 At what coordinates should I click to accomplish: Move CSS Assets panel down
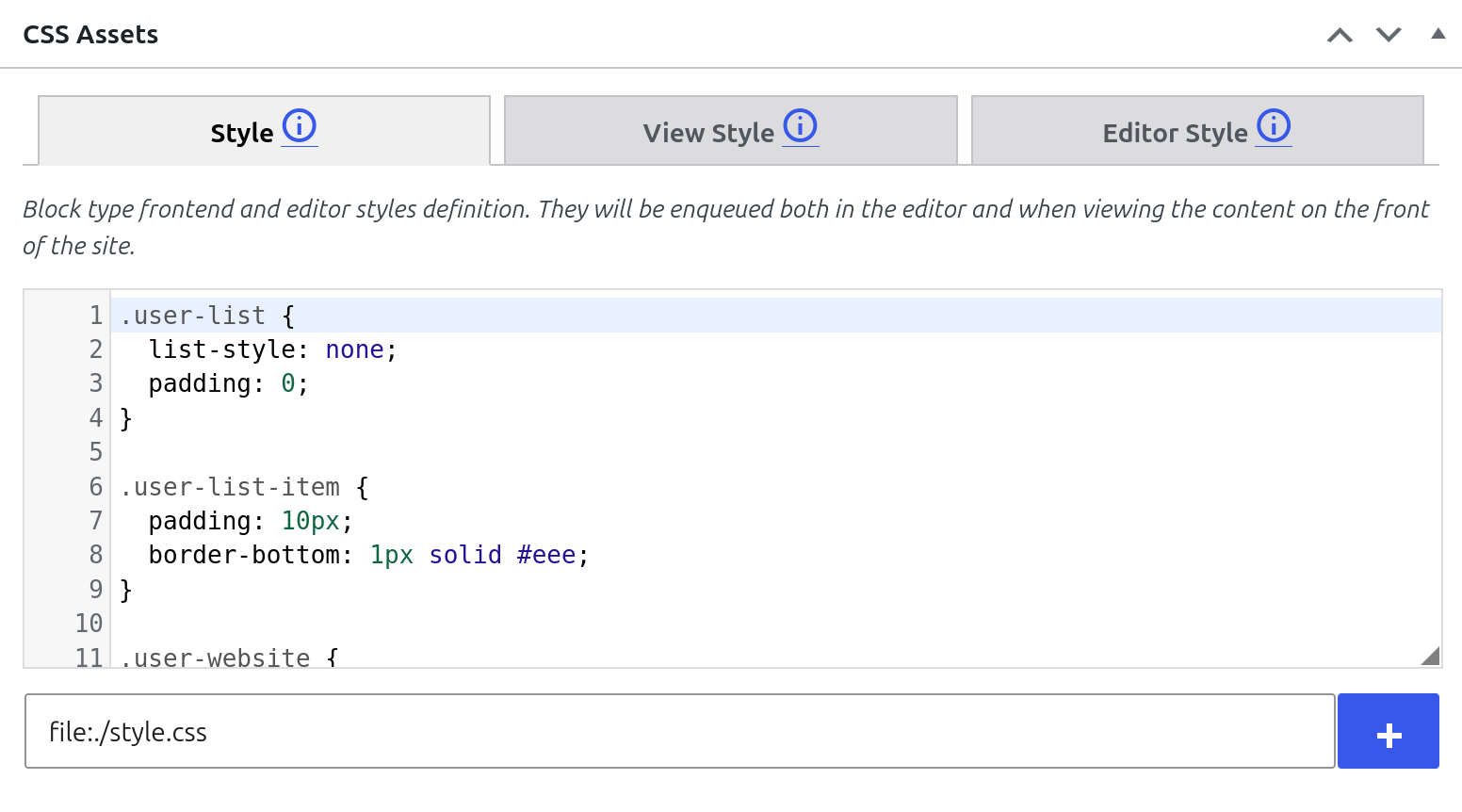point(1389,35)
